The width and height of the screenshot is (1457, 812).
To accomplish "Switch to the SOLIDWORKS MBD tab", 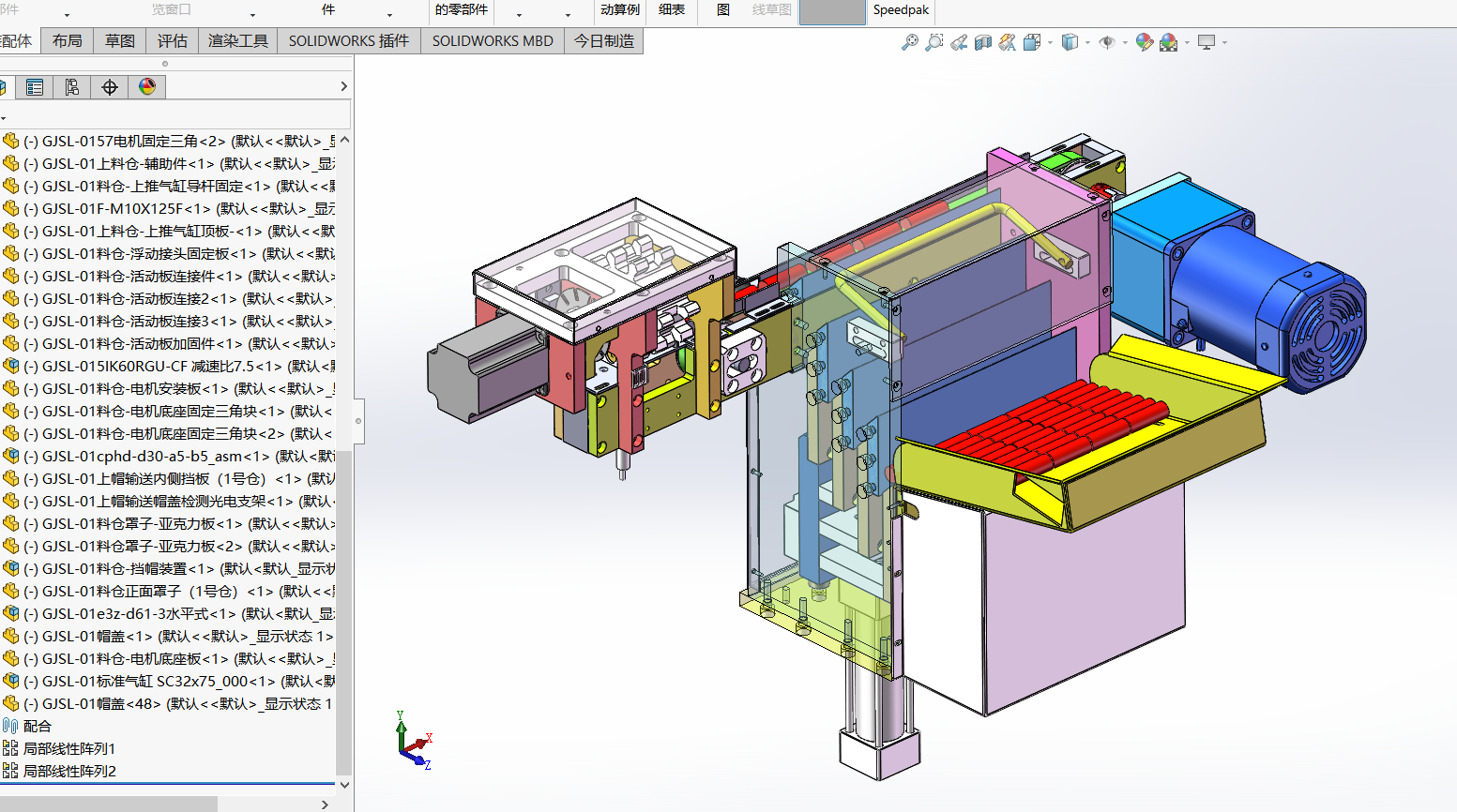I will click(x=493, y=41).
